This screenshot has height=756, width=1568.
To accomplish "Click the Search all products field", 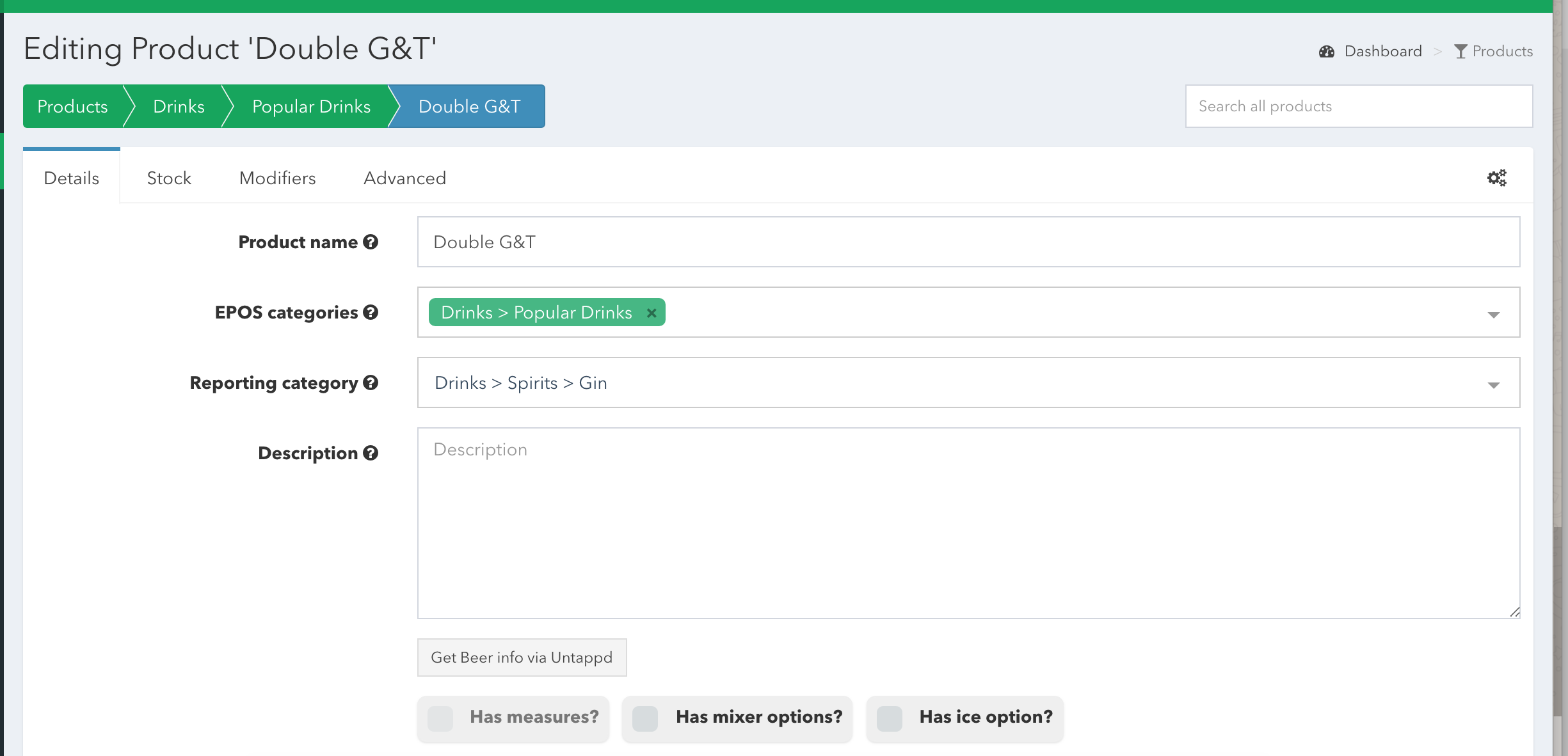I will pyautogui.click(x=1358, y=106).
